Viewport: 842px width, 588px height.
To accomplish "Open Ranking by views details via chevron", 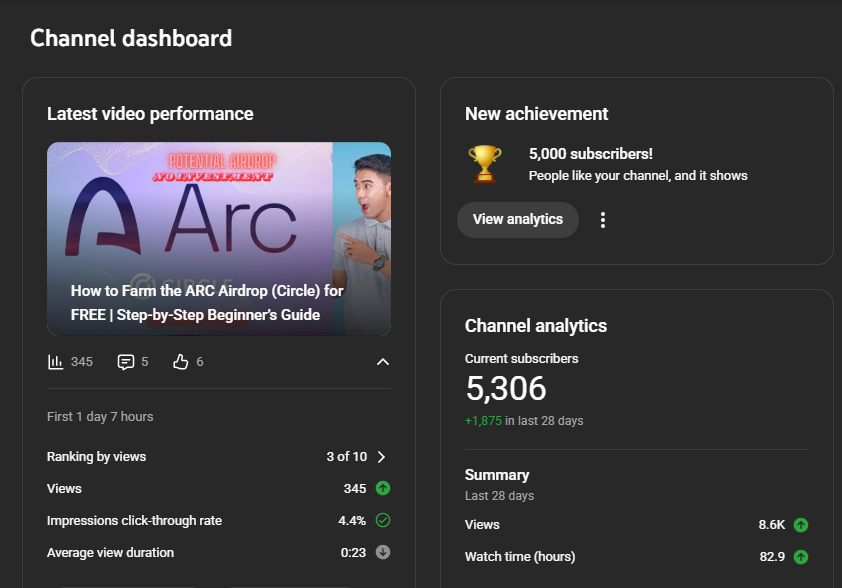I will pyautogui.click(x=381, y=456).
